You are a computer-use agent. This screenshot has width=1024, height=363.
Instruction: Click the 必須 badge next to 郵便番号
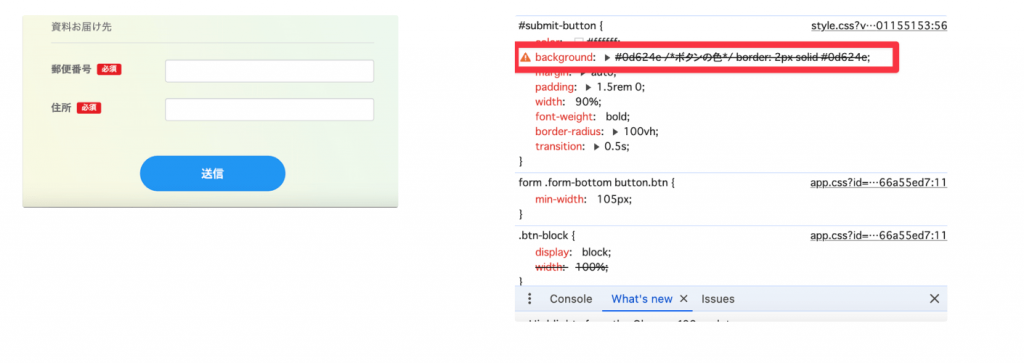click(110, 69)
